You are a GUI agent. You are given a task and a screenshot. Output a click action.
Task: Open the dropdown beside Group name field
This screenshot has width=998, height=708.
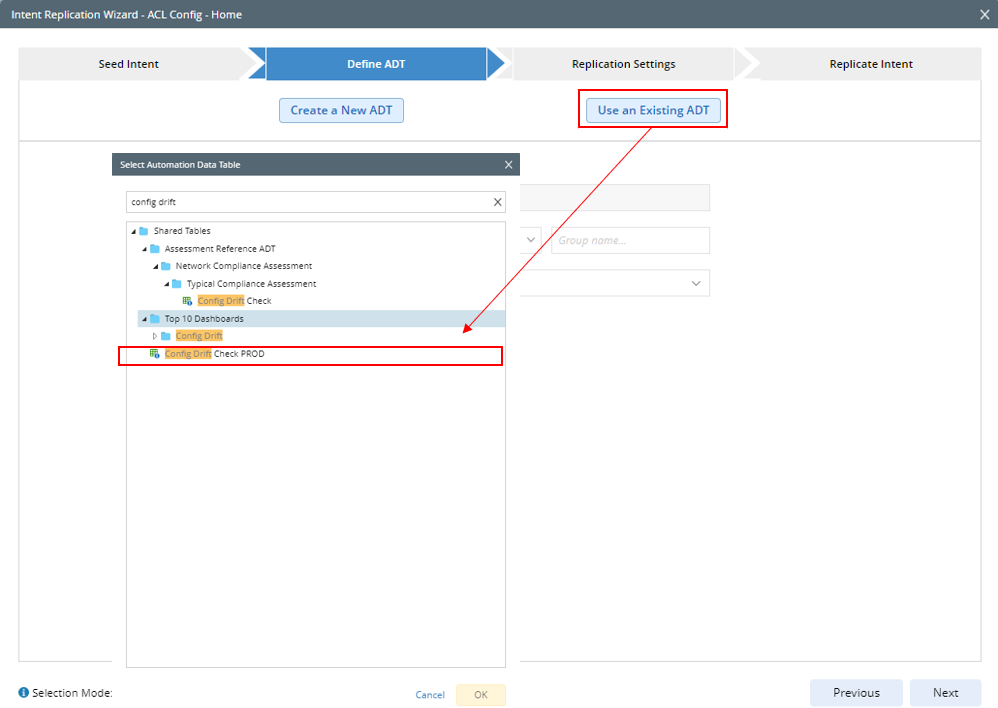pos(530,240)
